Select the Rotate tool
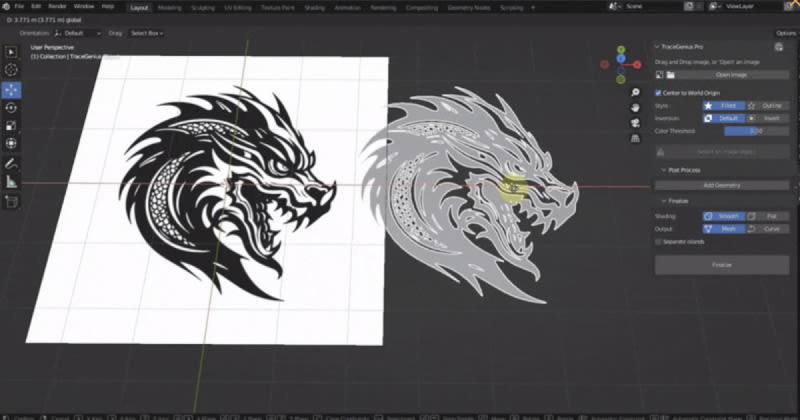This screenshot has height=420, width=800. 11,107
